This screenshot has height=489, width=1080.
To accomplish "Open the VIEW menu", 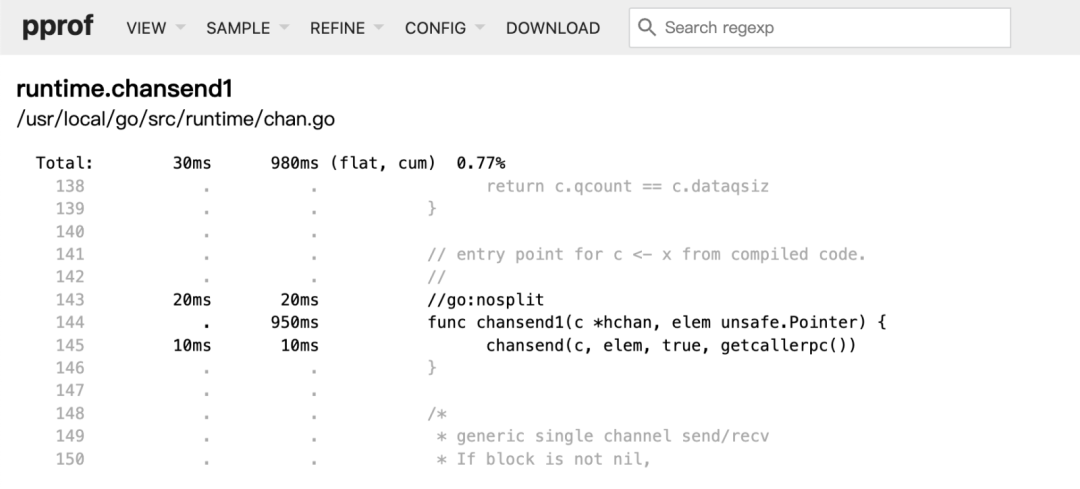I will click(x=156, y=28).
